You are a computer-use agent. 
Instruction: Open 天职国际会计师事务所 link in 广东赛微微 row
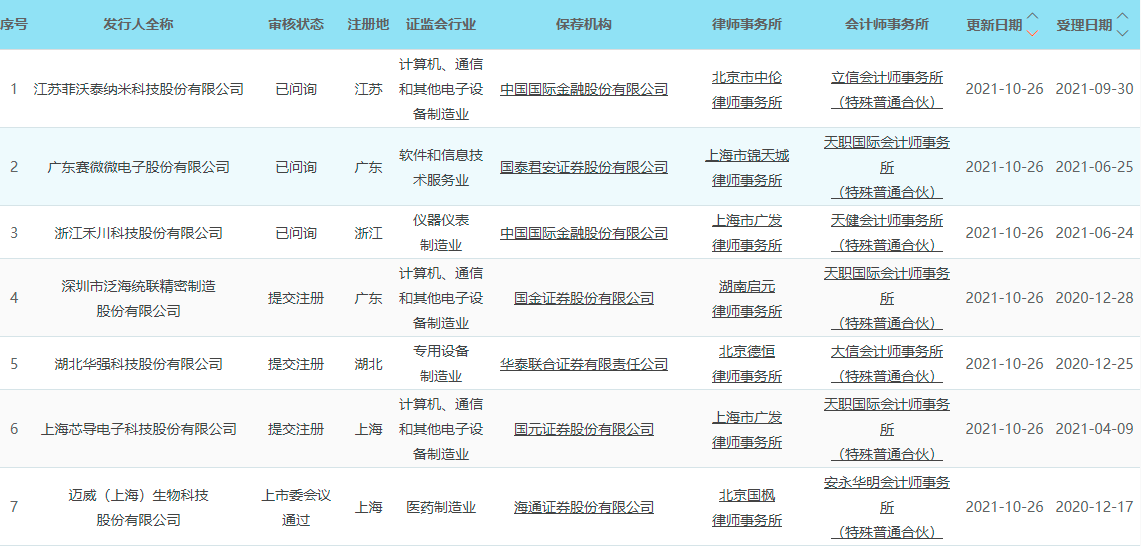coord(887,167)
